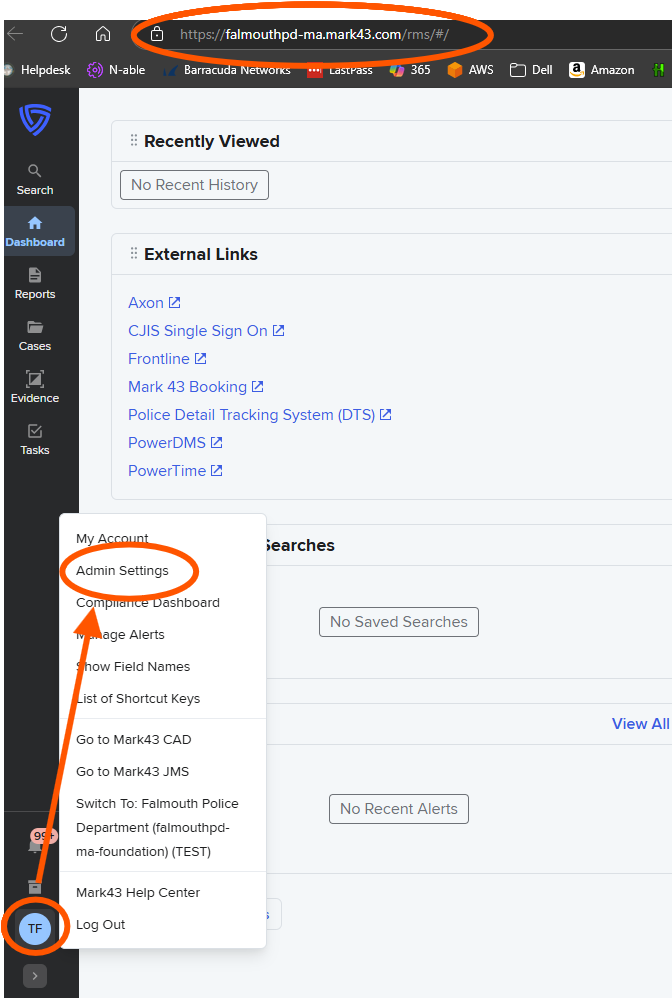Open the AWS bookmark

tap(470, 70)
